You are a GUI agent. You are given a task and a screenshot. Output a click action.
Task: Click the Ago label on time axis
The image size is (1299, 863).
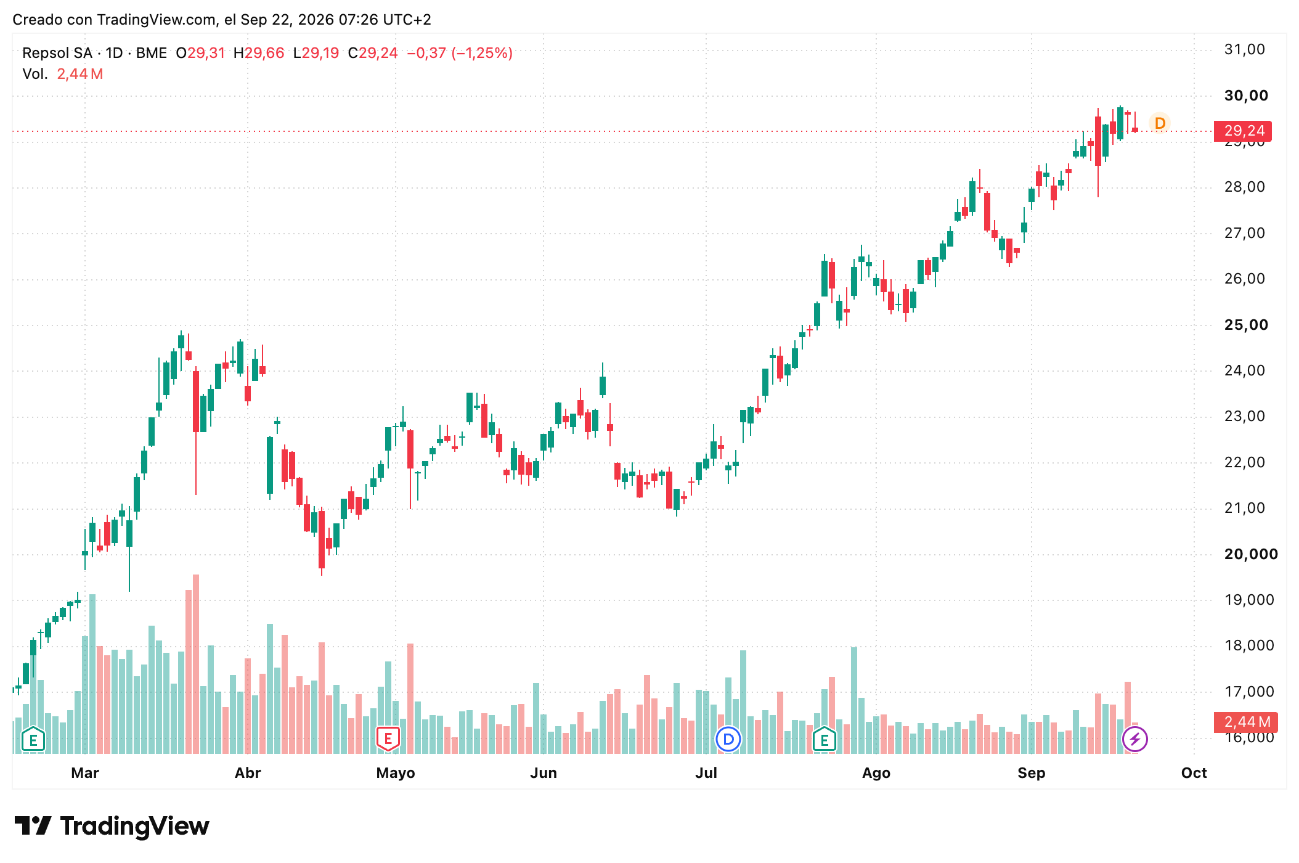[x=876, y=773]
